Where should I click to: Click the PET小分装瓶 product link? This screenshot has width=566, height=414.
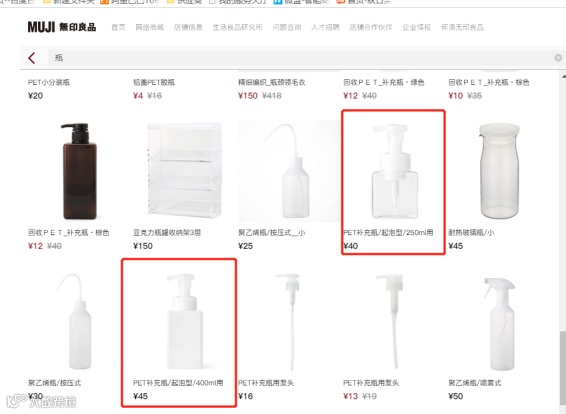click(x=49, y=83)
